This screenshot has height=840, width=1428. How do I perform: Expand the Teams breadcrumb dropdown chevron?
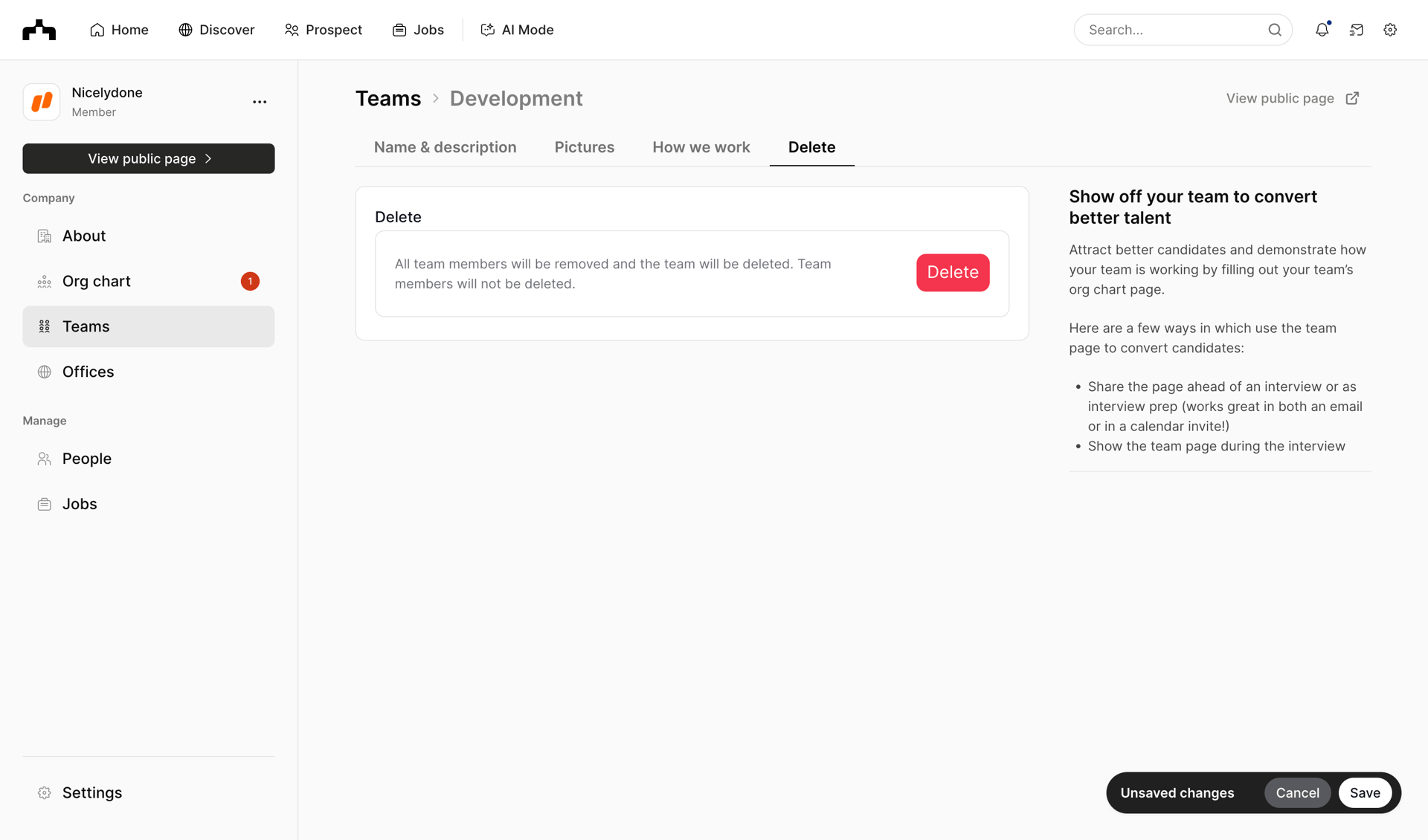pos(435,99)
